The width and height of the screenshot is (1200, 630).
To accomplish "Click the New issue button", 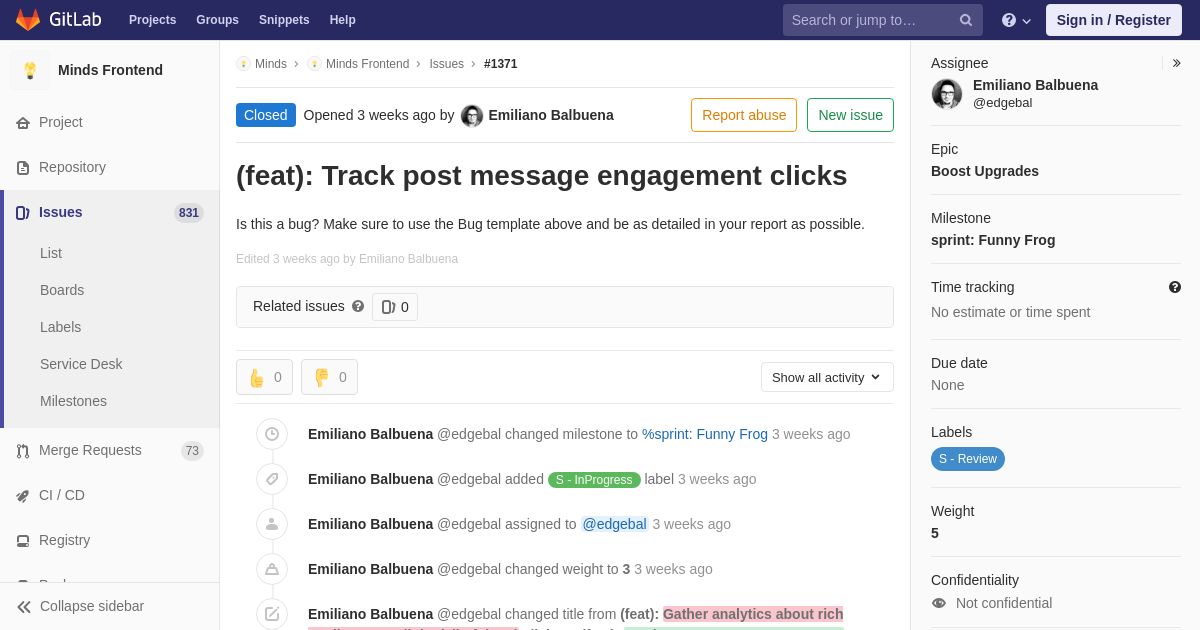I will 850,115.
